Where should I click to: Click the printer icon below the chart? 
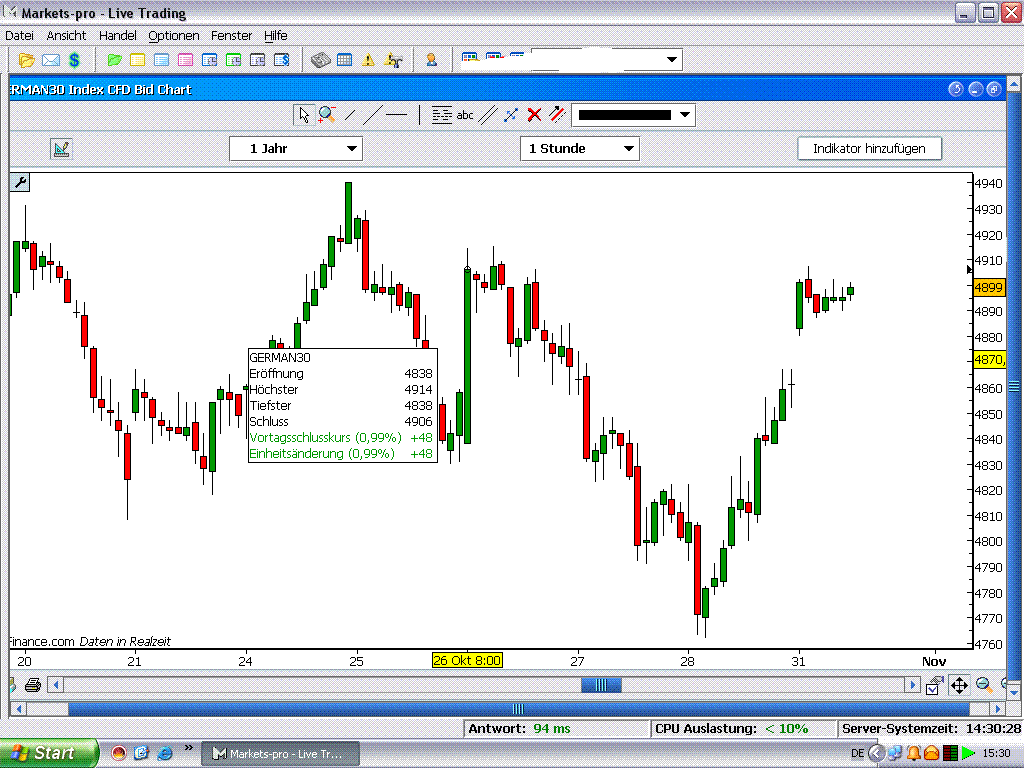click(33, 685)
